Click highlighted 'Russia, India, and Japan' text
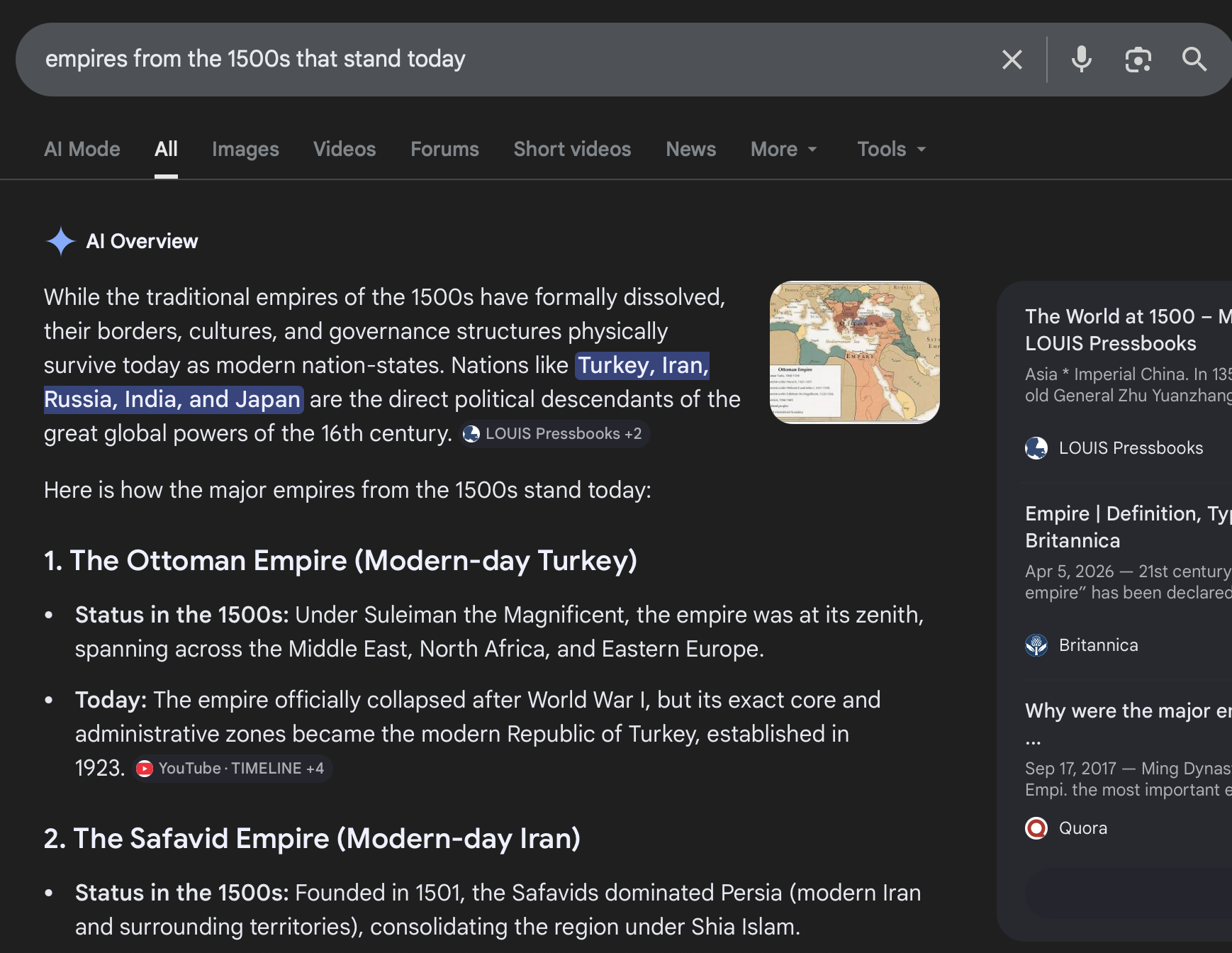Image resolution: width=1232 pixels, height=953 pixels. (174, 399)
